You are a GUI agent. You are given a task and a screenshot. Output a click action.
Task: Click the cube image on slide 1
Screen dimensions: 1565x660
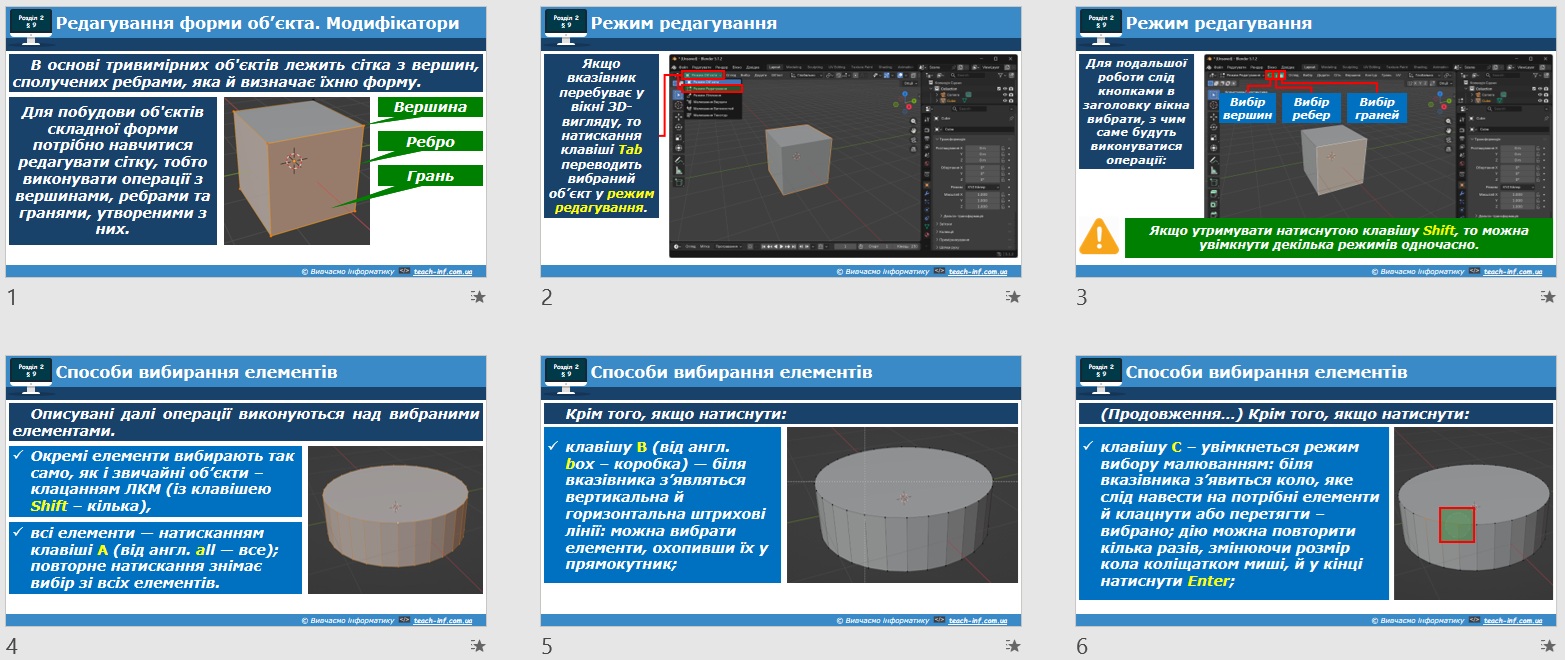click(297, 171)
